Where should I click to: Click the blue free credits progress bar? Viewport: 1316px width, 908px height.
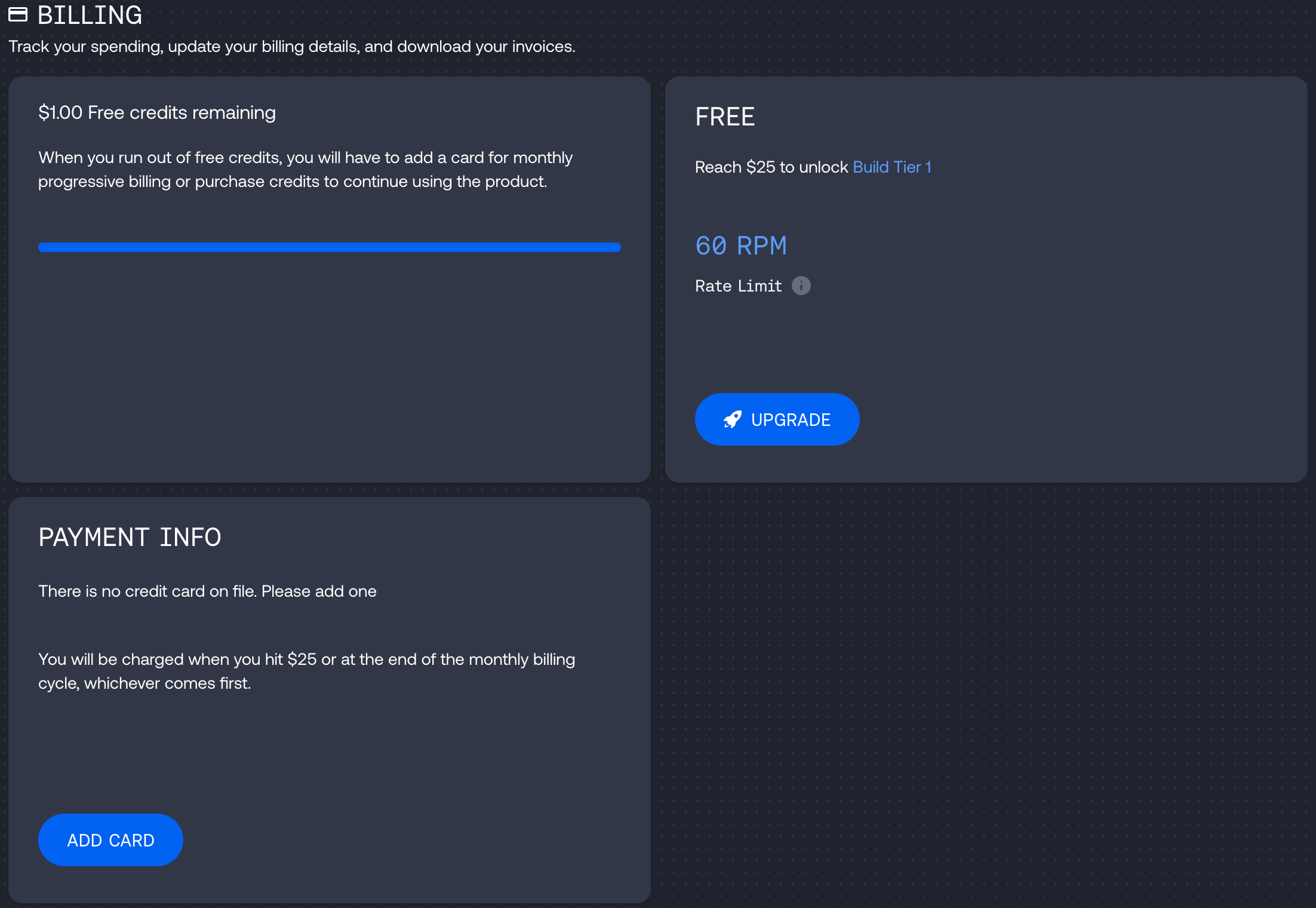329,247
